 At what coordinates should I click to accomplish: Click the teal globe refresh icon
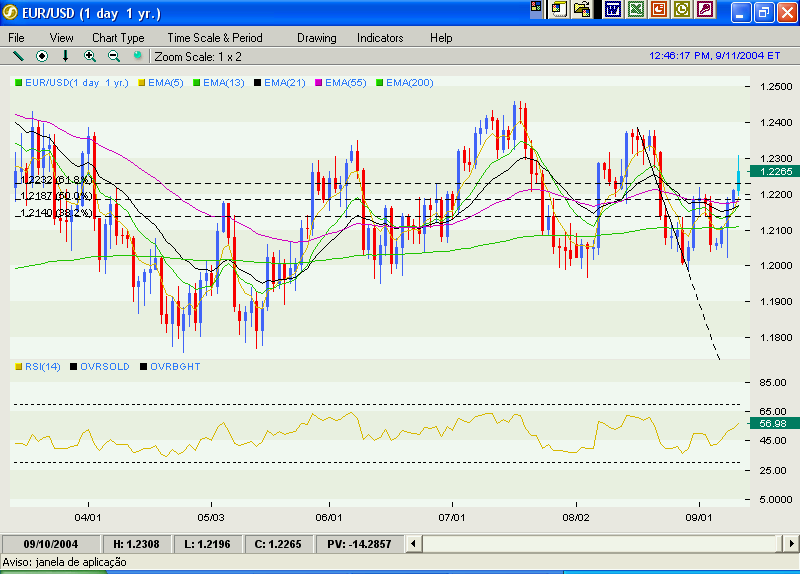pyautogui.click(x=138, y=56)
